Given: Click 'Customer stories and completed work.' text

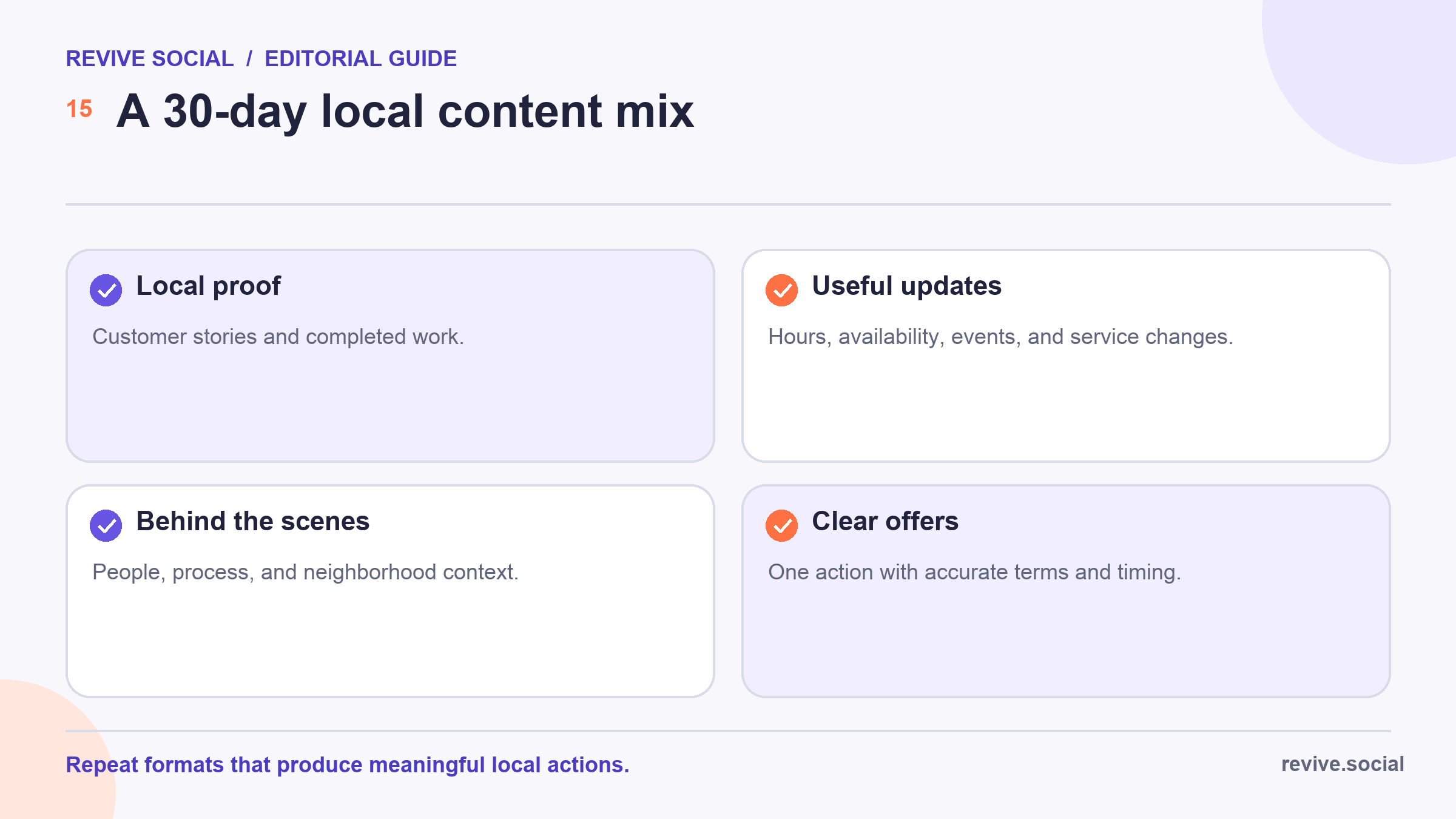Looking at the screenshot, I should tap(278, 337).
